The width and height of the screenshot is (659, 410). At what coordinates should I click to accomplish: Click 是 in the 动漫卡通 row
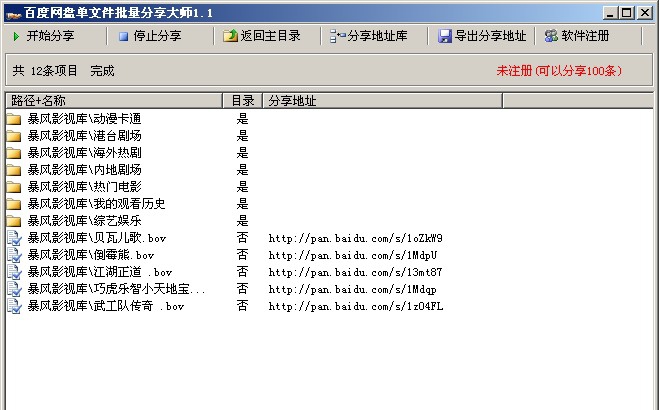pos(243,119)
